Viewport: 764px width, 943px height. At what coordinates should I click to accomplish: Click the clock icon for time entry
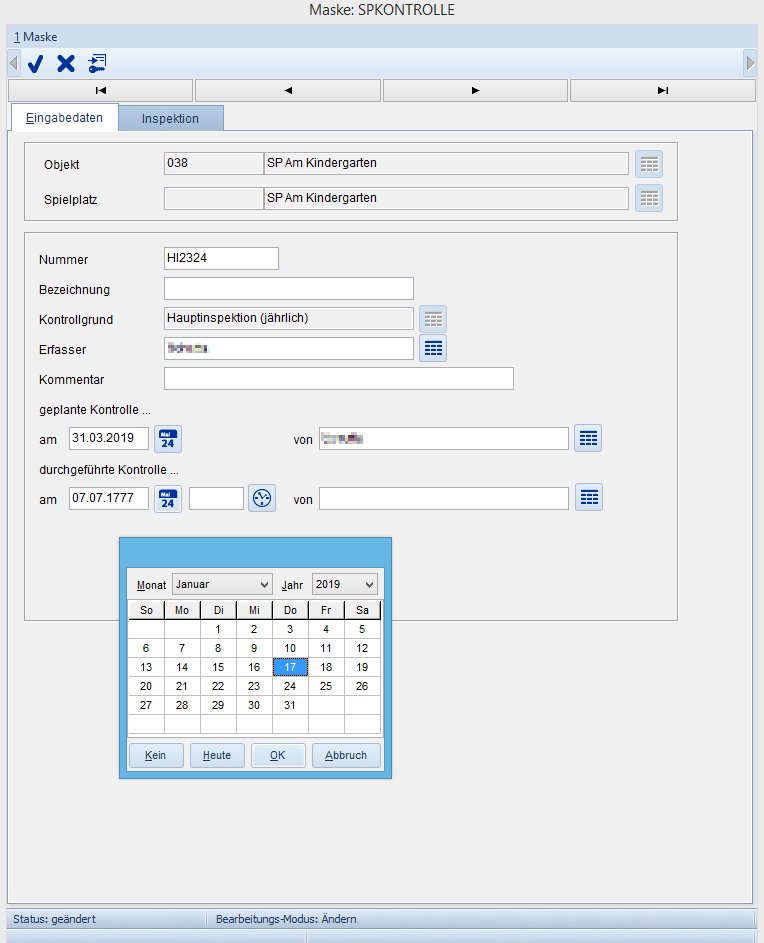[262, 498]
